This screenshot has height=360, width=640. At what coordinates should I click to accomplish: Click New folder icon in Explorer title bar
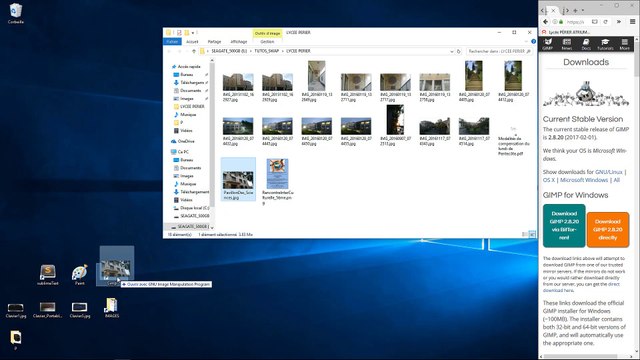pyautogui.click(x=187, y=33)
